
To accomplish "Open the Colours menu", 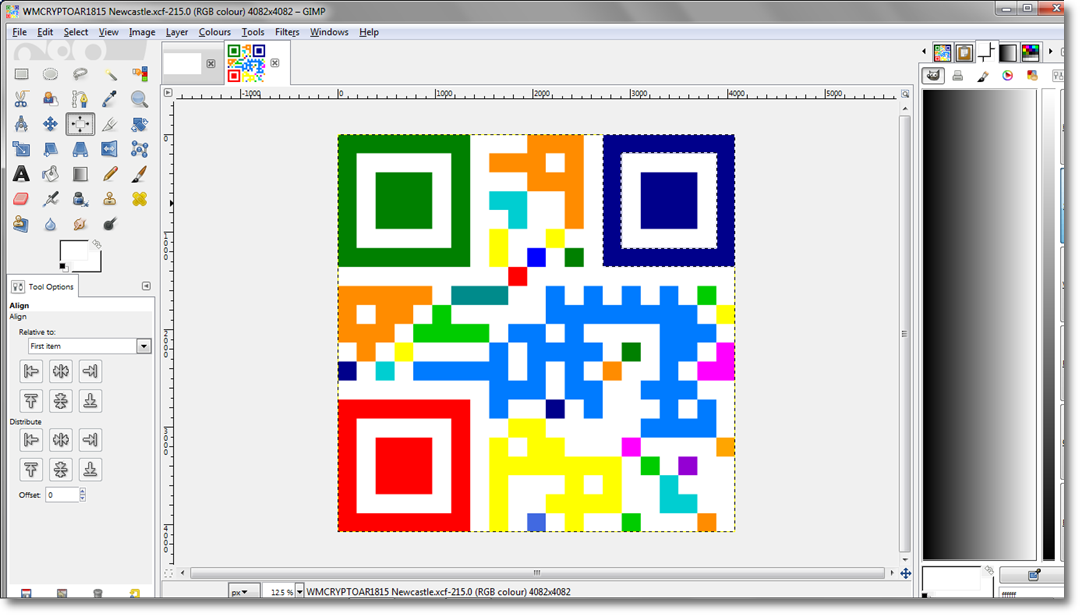I will click(214, 32).
